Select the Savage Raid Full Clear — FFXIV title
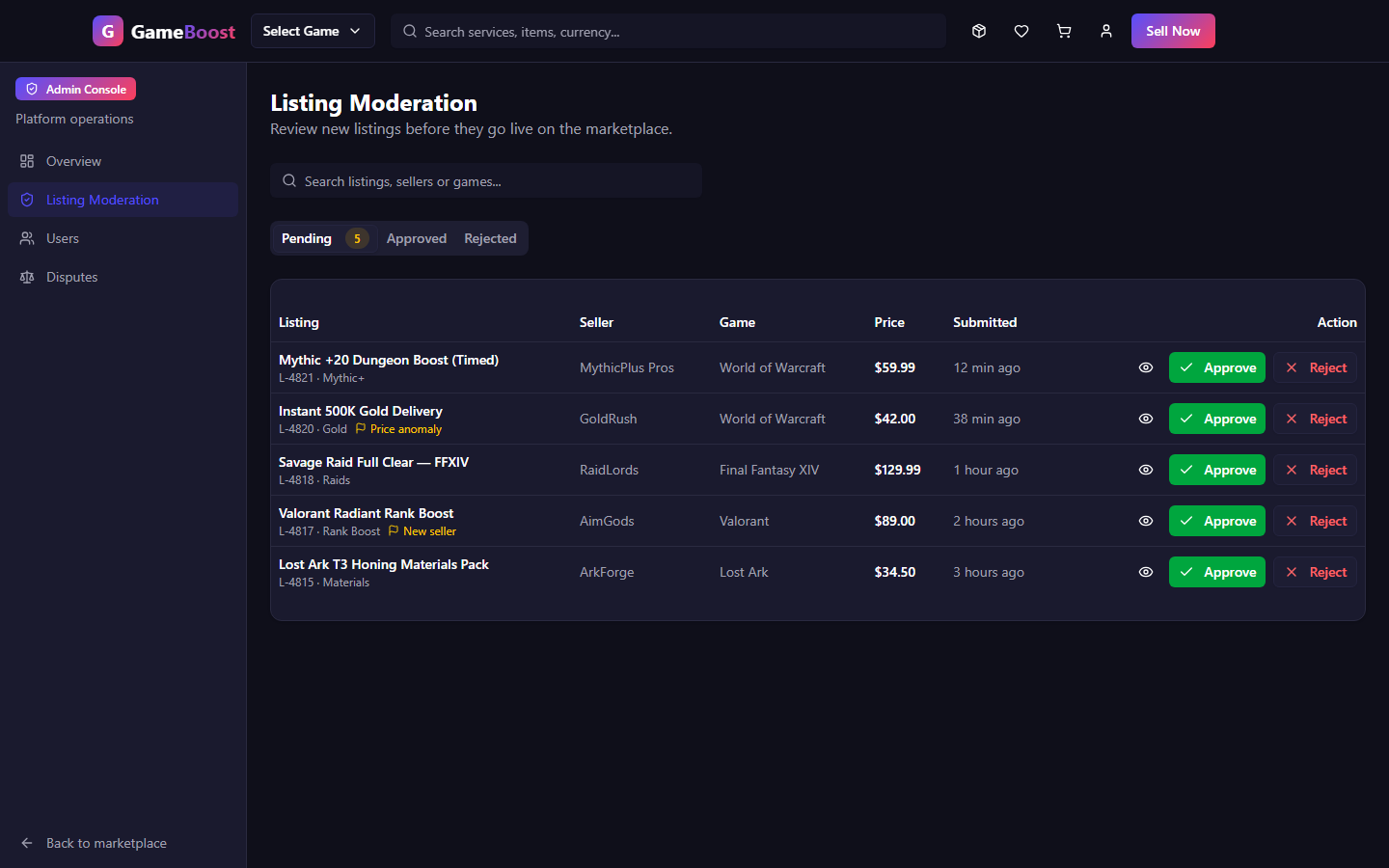 (x=374, y=462)
